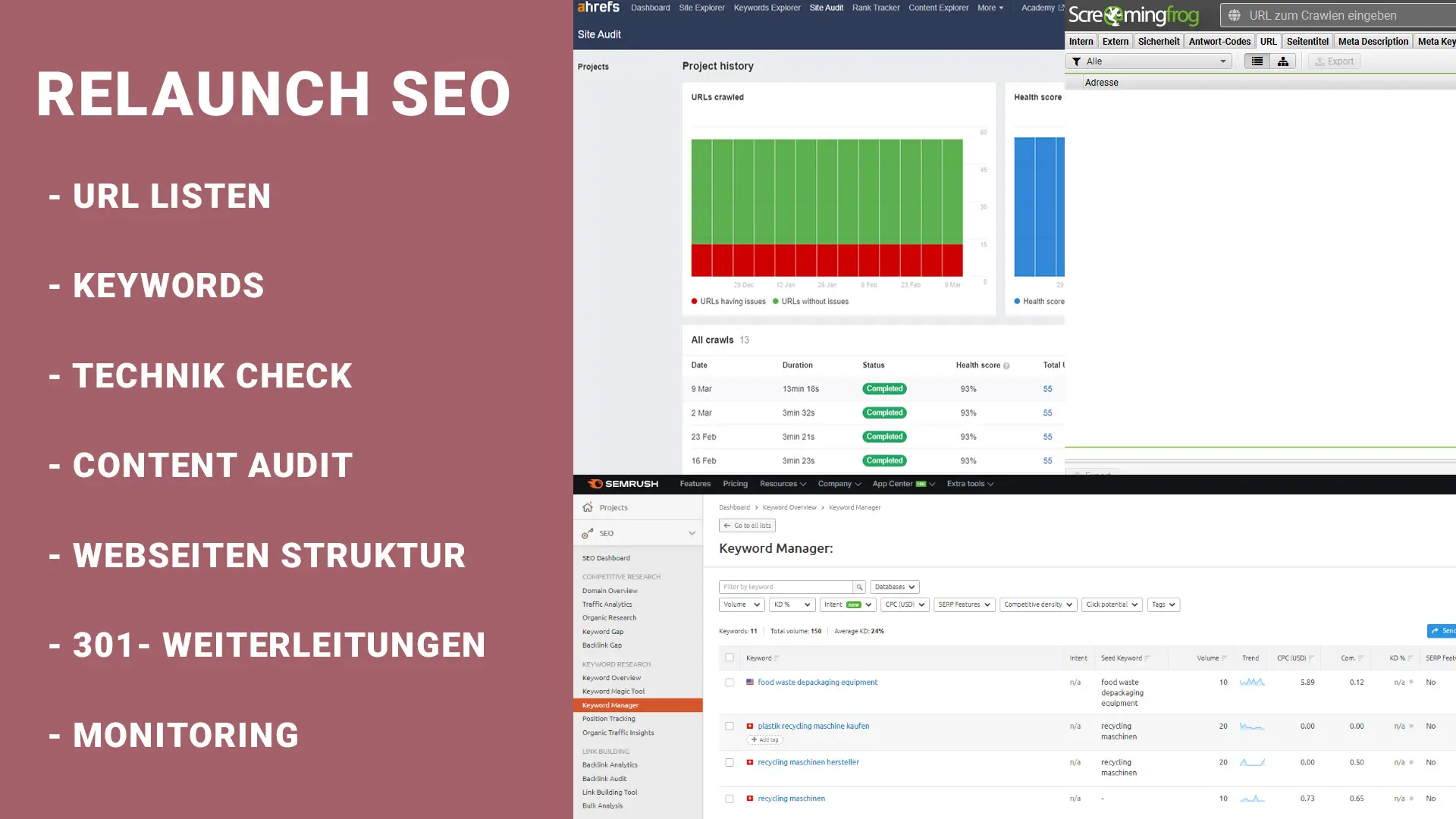The width and height of the screenshot is (1456, 819).
Task: Click the Filter by keyword input field
Action: pyautogui.click(x=786, y=587)
